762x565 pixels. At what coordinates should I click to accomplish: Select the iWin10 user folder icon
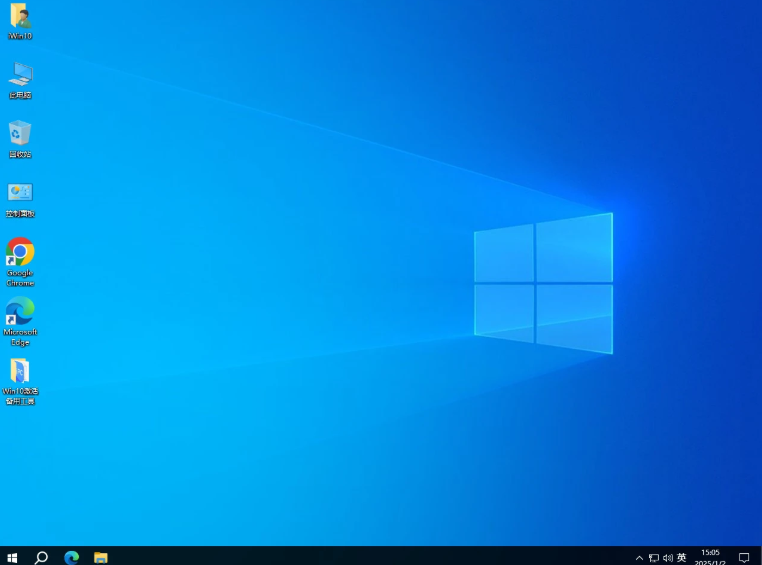coord(20,21)
